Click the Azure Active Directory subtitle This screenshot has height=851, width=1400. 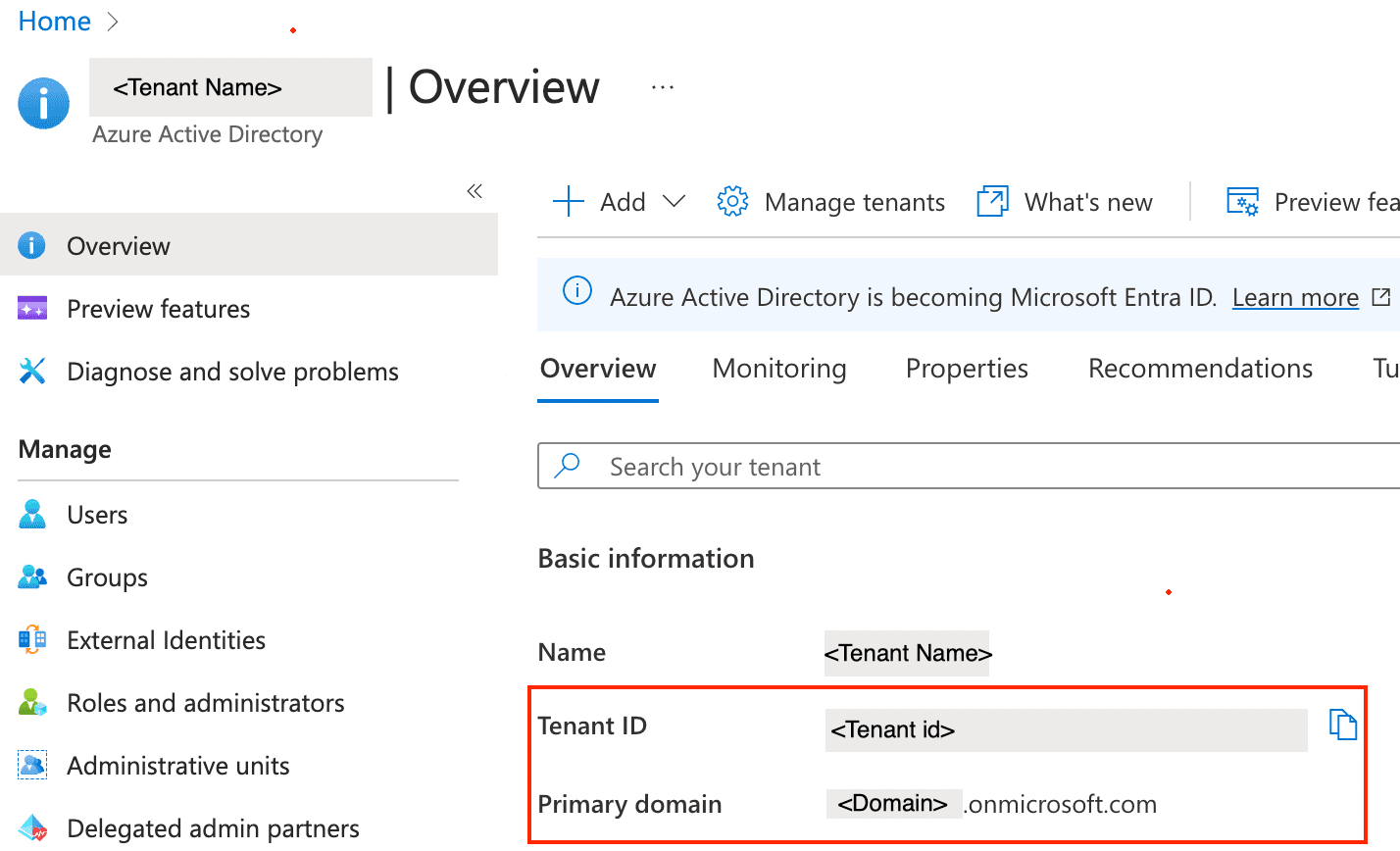[x=207, y=134]
